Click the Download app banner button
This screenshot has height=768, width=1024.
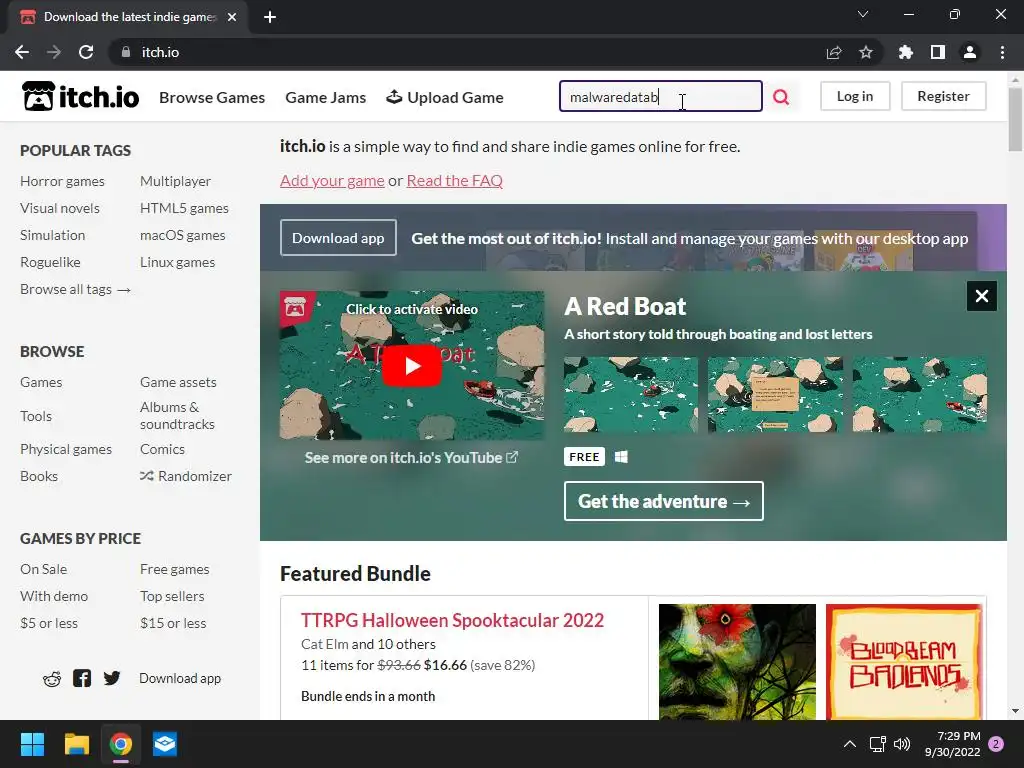(338, 238)
